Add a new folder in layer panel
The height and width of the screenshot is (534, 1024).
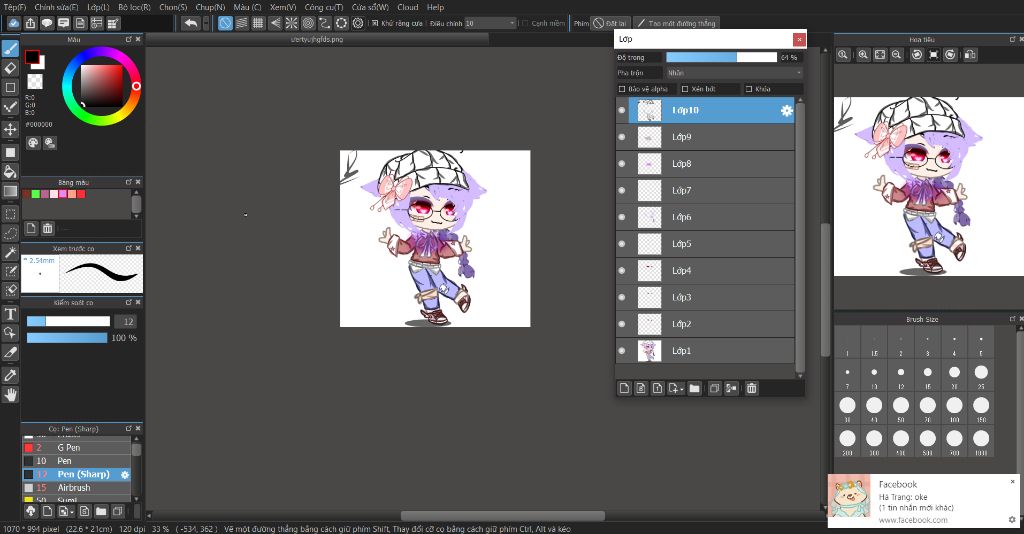[694, 388]
